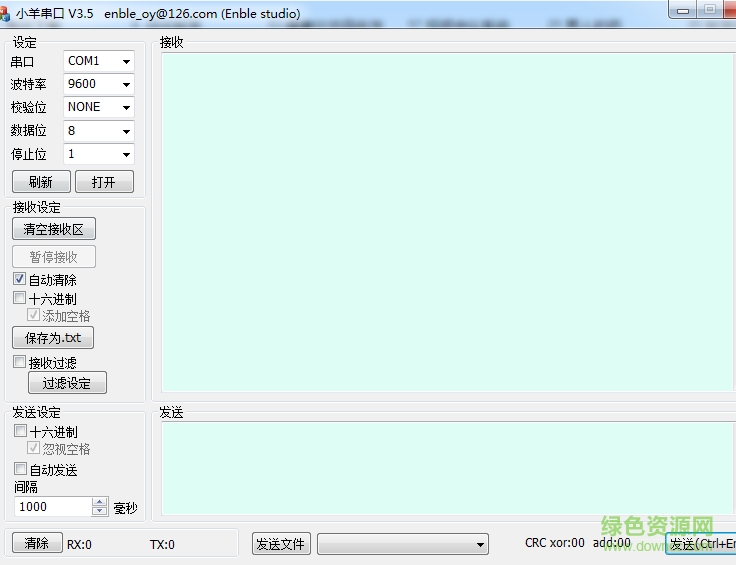The image size is (736, 565).
Task: Toggle the 自动发送 auto send checkbox
Action: (x=20, y=469)
